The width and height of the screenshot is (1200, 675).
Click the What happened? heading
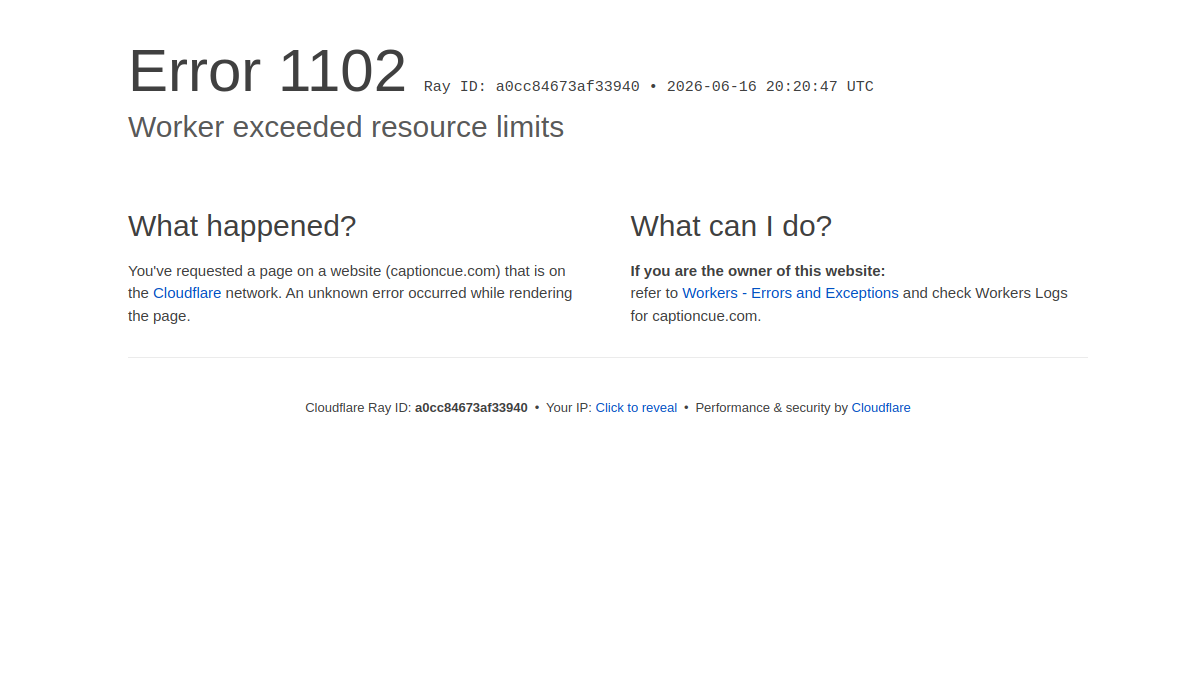tap(242, 226)
